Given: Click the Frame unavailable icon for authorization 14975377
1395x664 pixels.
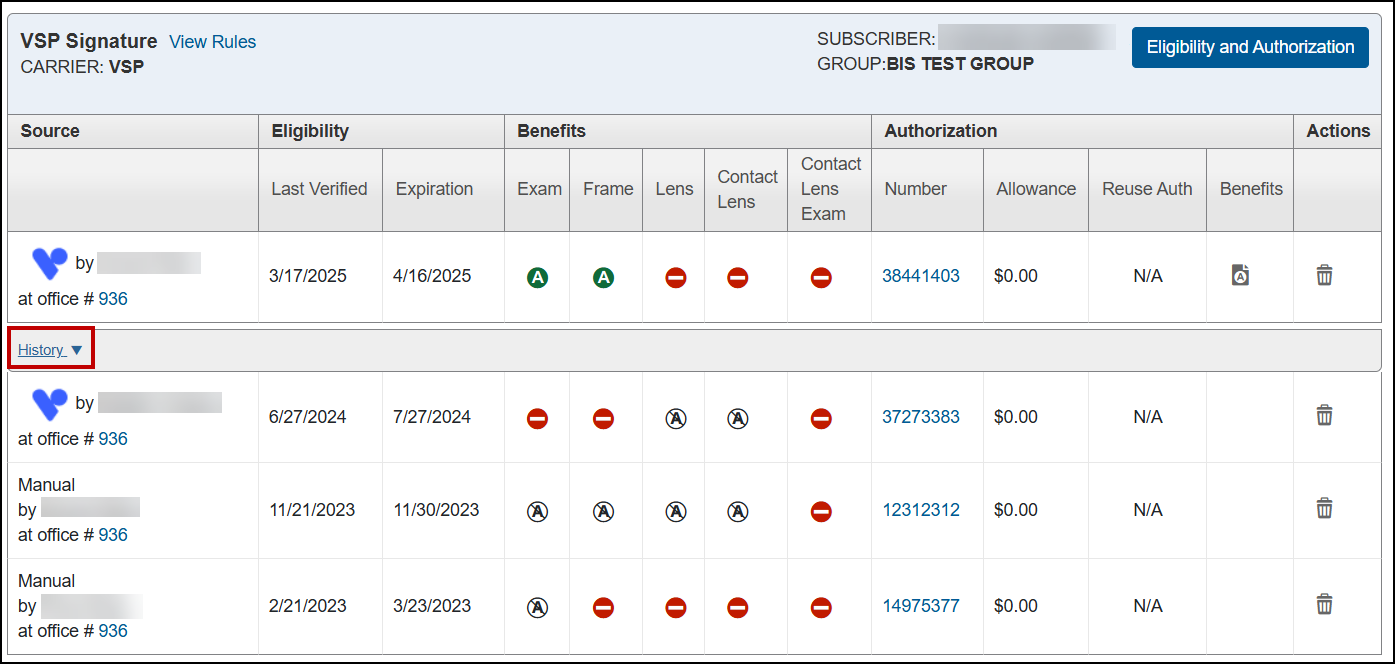Looking at the screenshot, I should [x=603, y=608].
